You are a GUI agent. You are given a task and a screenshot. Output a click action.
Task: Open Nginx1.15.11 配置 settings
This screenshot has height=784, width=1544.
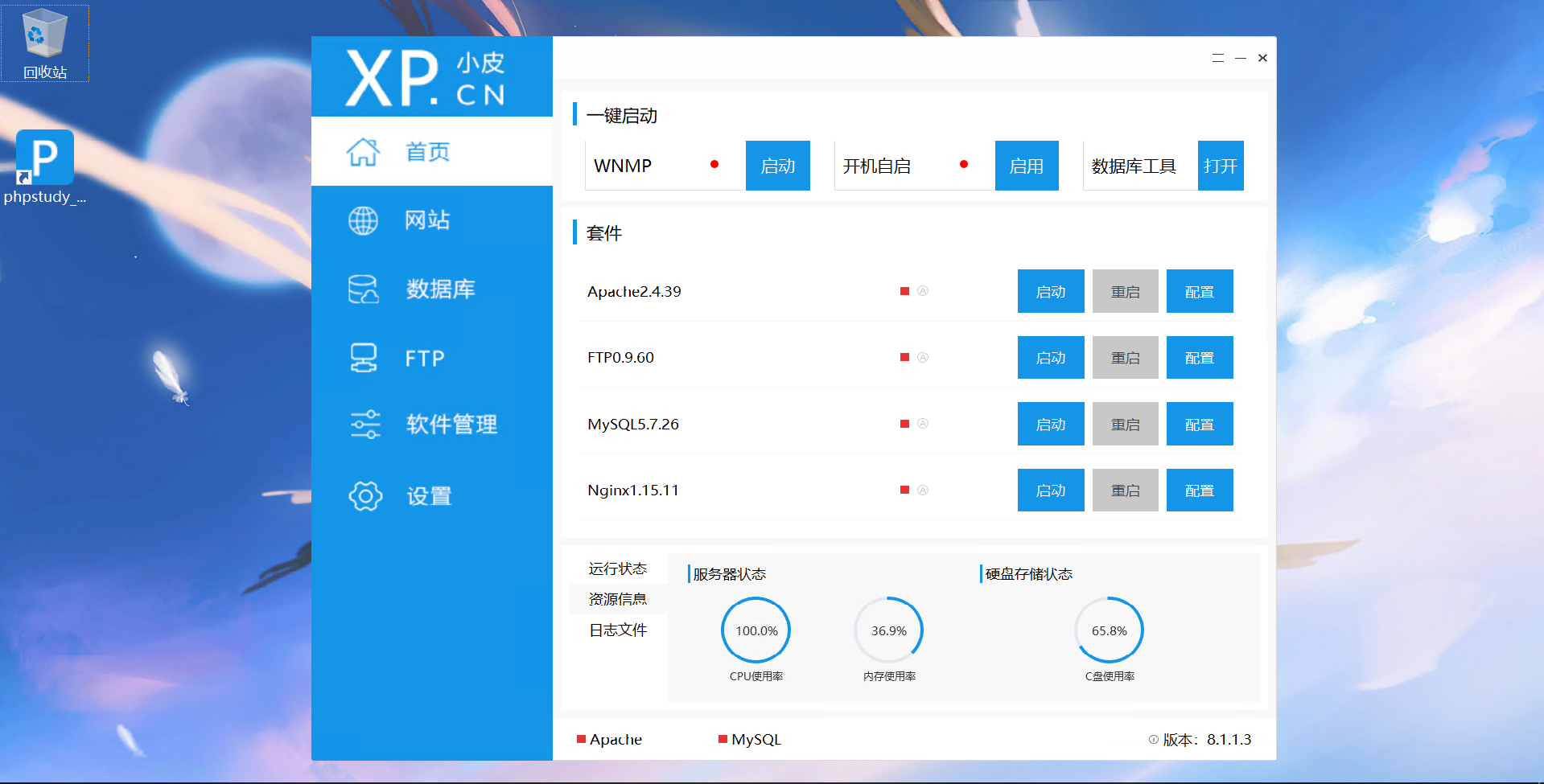1200,490
